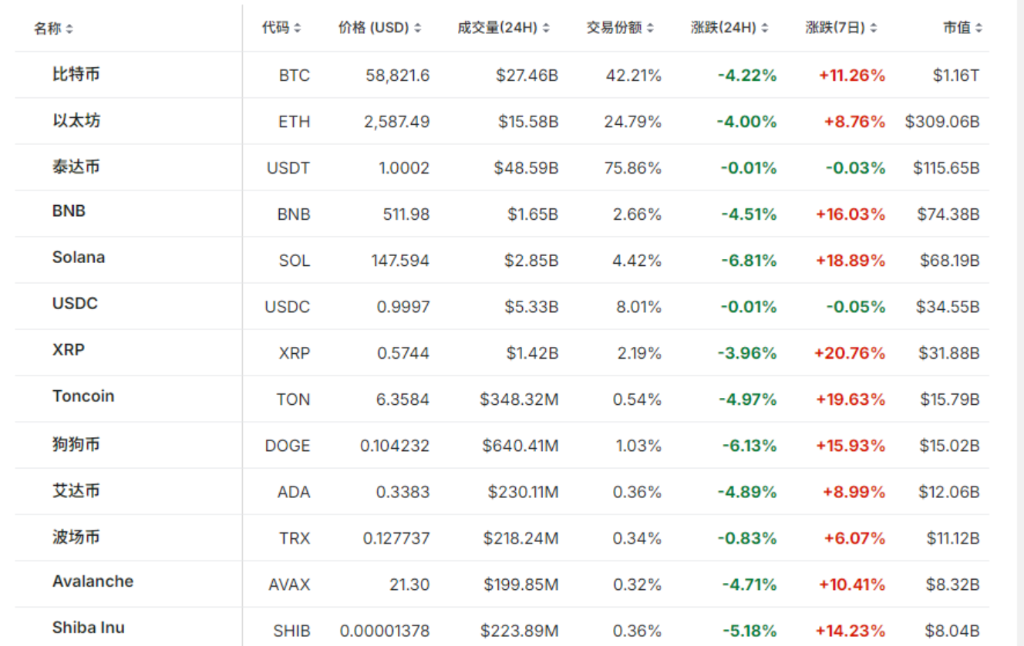Sort by the 名称 column sort arrows
1024x646 pixels.
coord(69,29)
